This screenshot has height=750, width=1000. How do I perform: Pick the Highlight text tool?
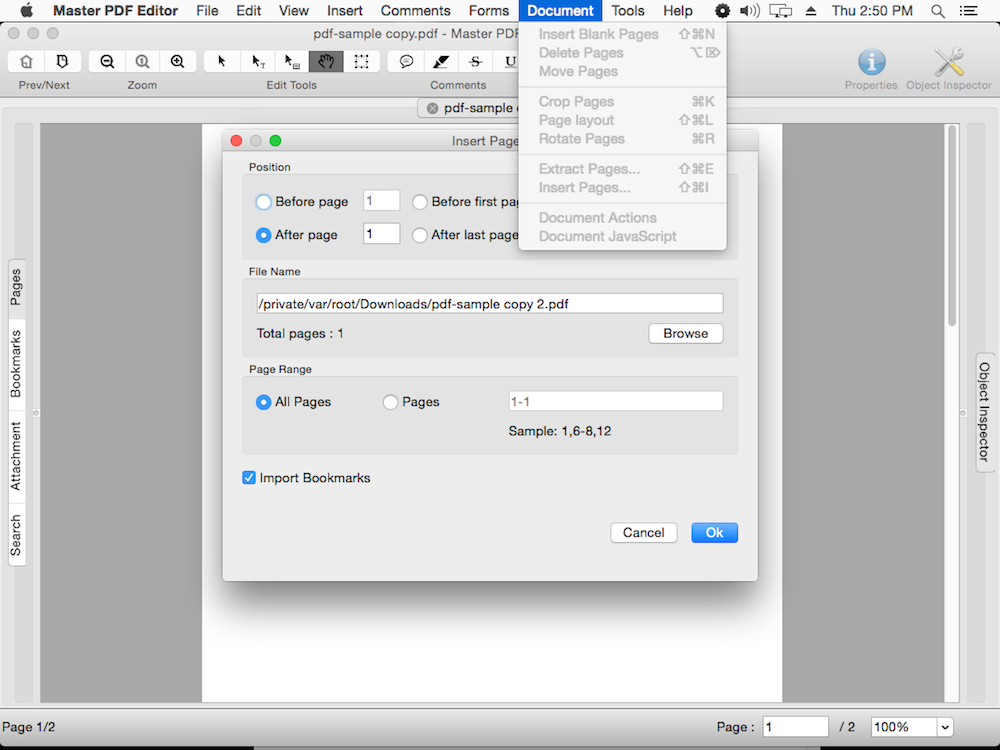coord(441,61)
